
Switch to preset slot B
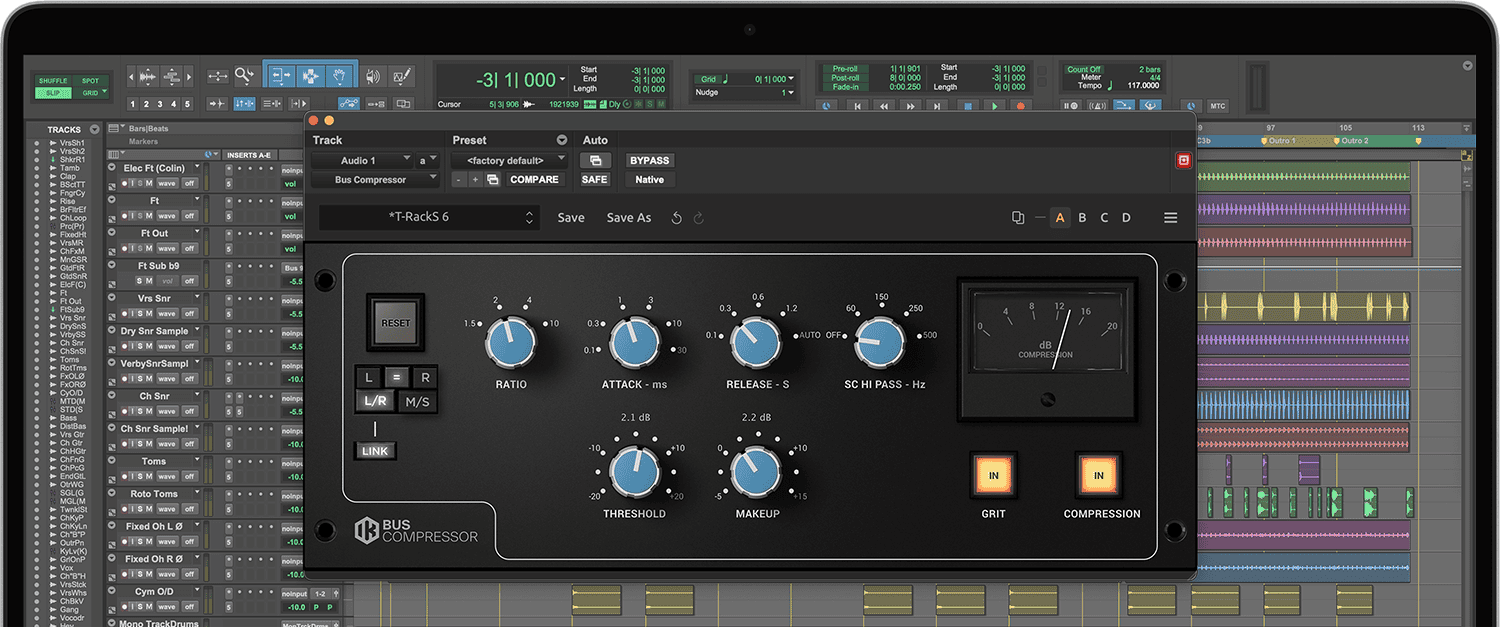click(1082, 218)
